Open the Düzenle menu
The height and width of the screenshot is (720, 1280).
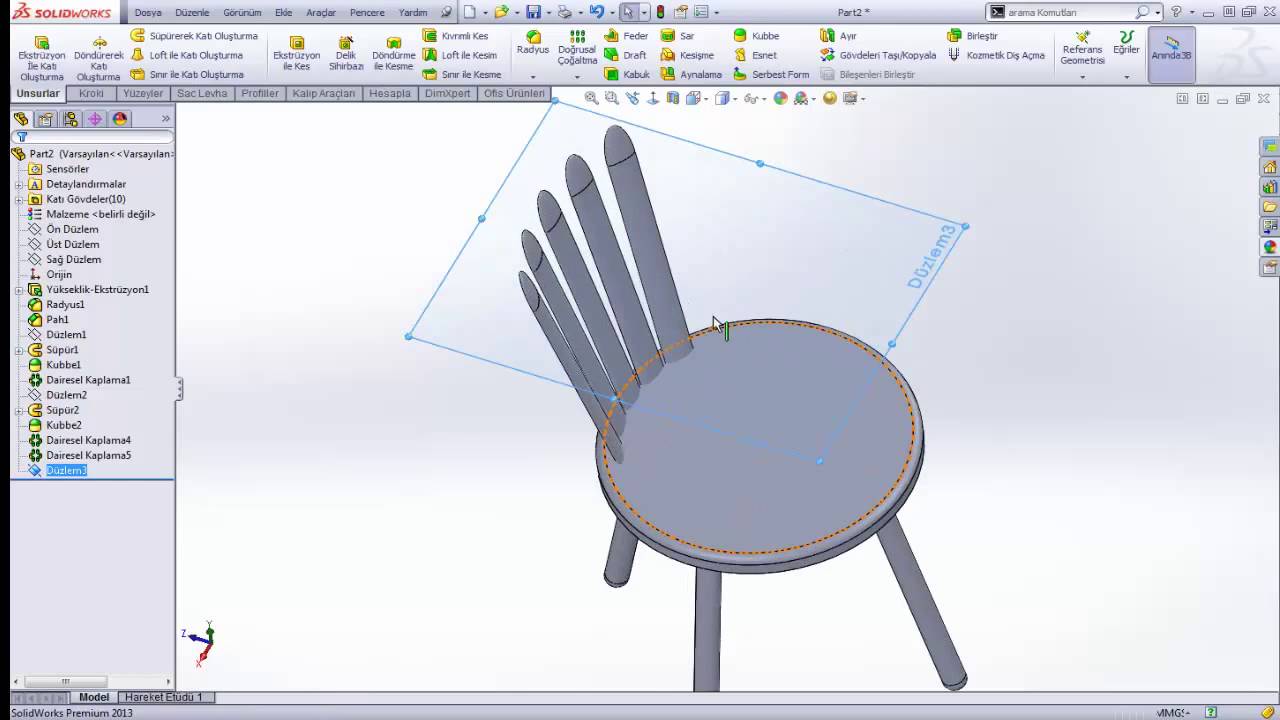click(192, 12)
